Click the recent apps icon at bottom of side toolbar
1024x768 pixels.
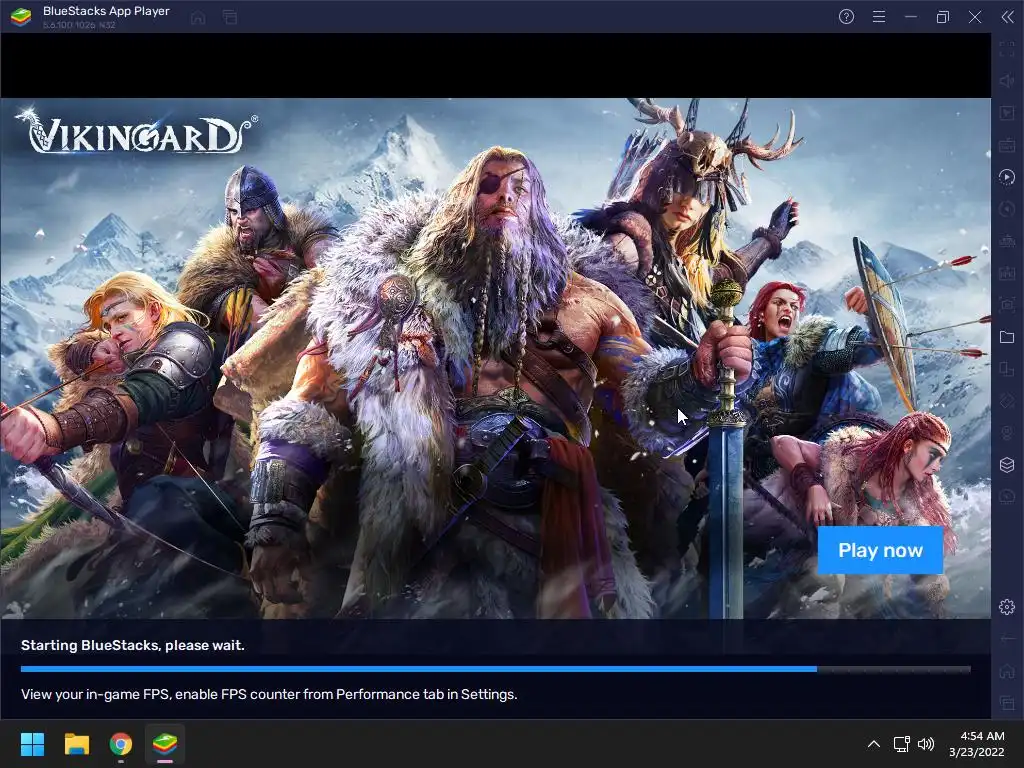[1007, 703]
